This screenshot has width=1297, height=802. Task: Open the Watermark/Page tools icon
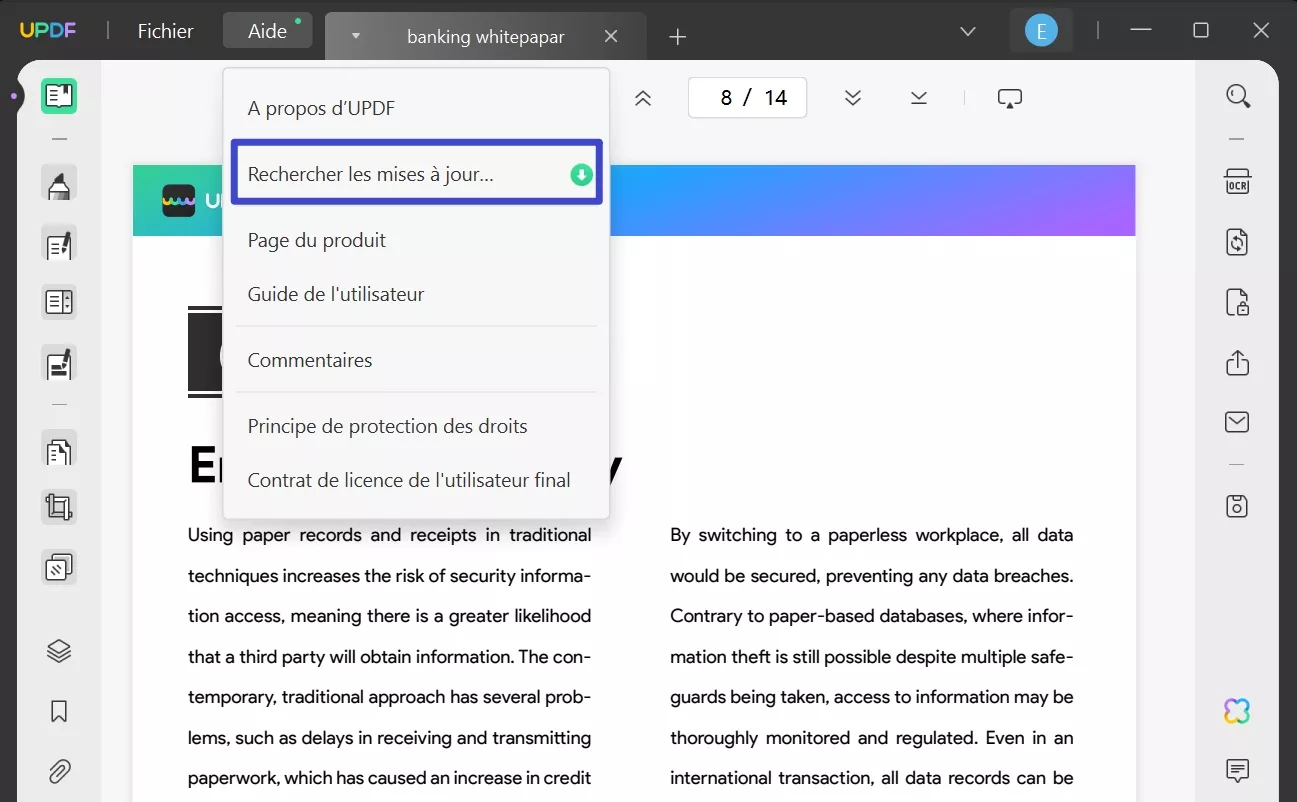pos(59,567)
